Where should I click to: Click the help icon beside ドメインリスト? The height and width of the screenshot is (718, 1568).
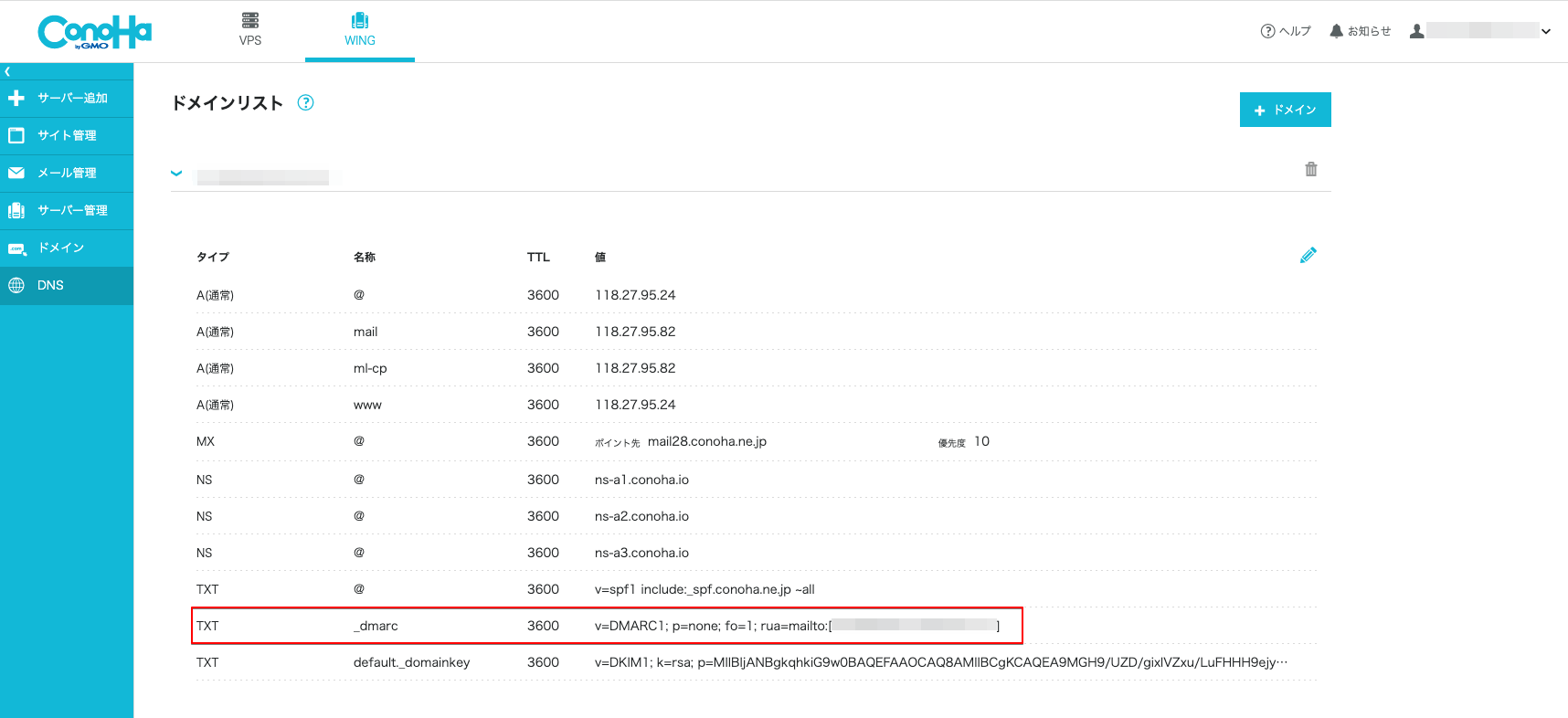(306, 102)
